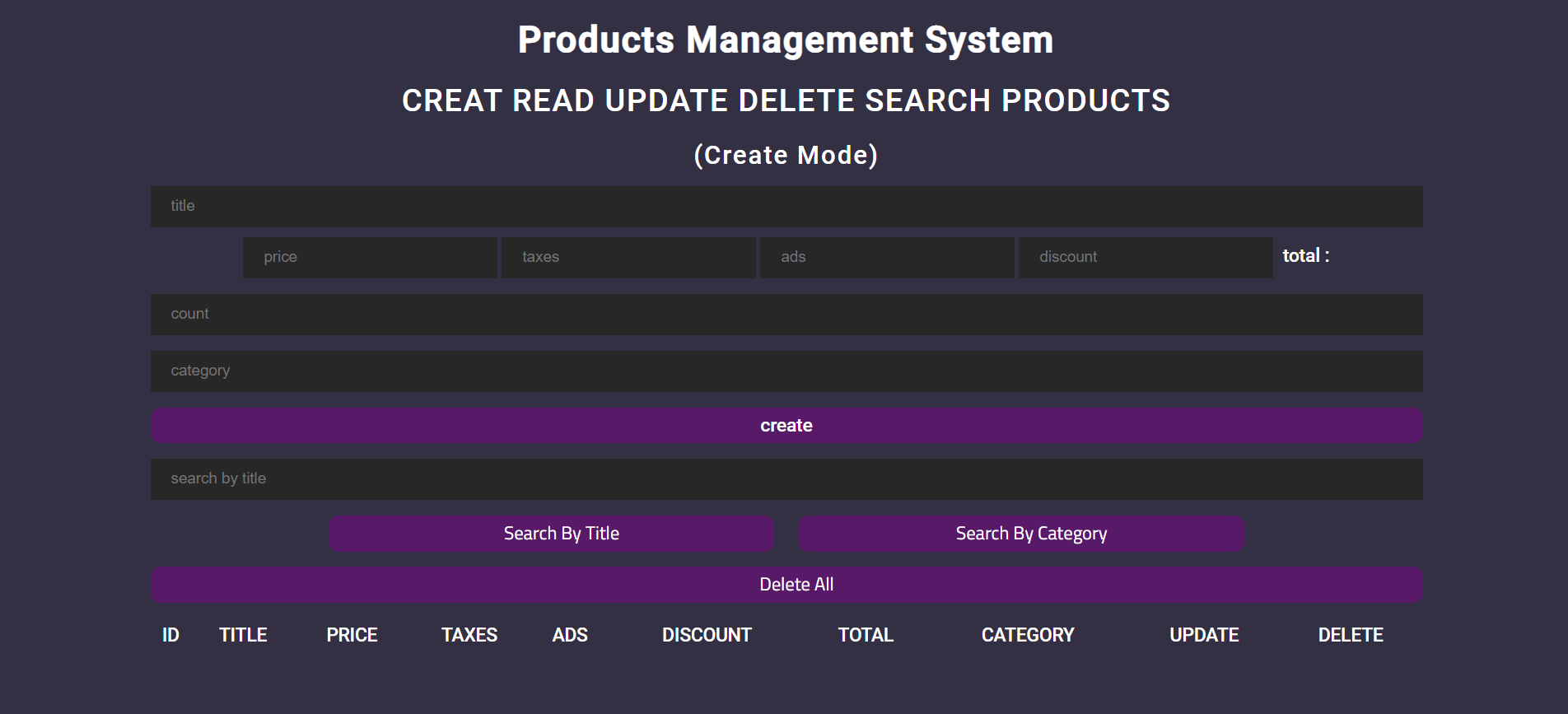Select the category input field
The image size is (1568, 714).
(x=786, y=371)
